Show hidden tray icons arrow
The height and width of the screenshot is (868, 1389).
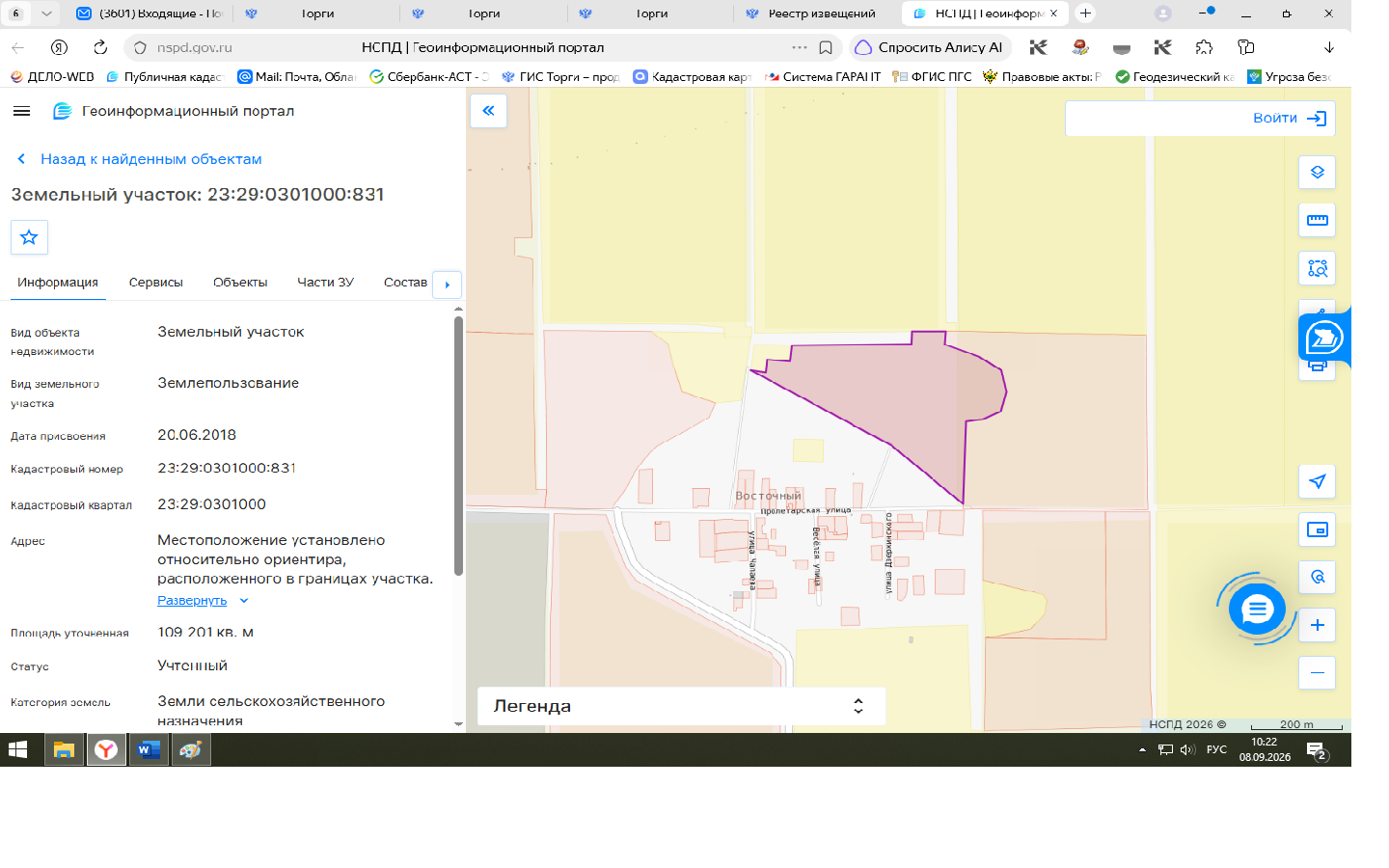pyautogui.click(x=1142, y=750)
